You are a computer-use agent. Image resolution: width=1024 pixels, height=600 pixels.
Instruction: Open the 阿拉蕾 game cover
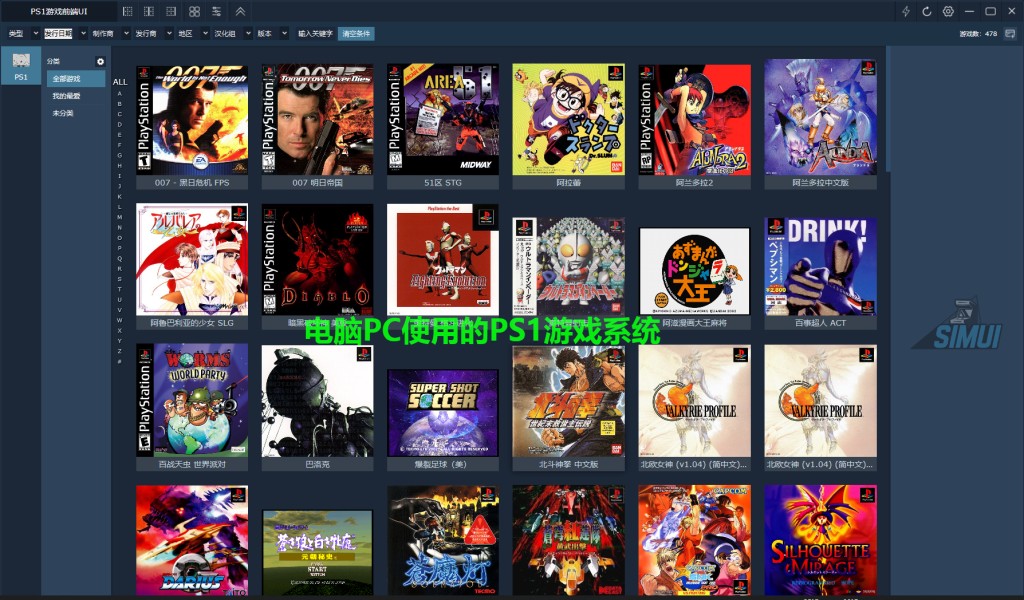(x=568, y=119)
